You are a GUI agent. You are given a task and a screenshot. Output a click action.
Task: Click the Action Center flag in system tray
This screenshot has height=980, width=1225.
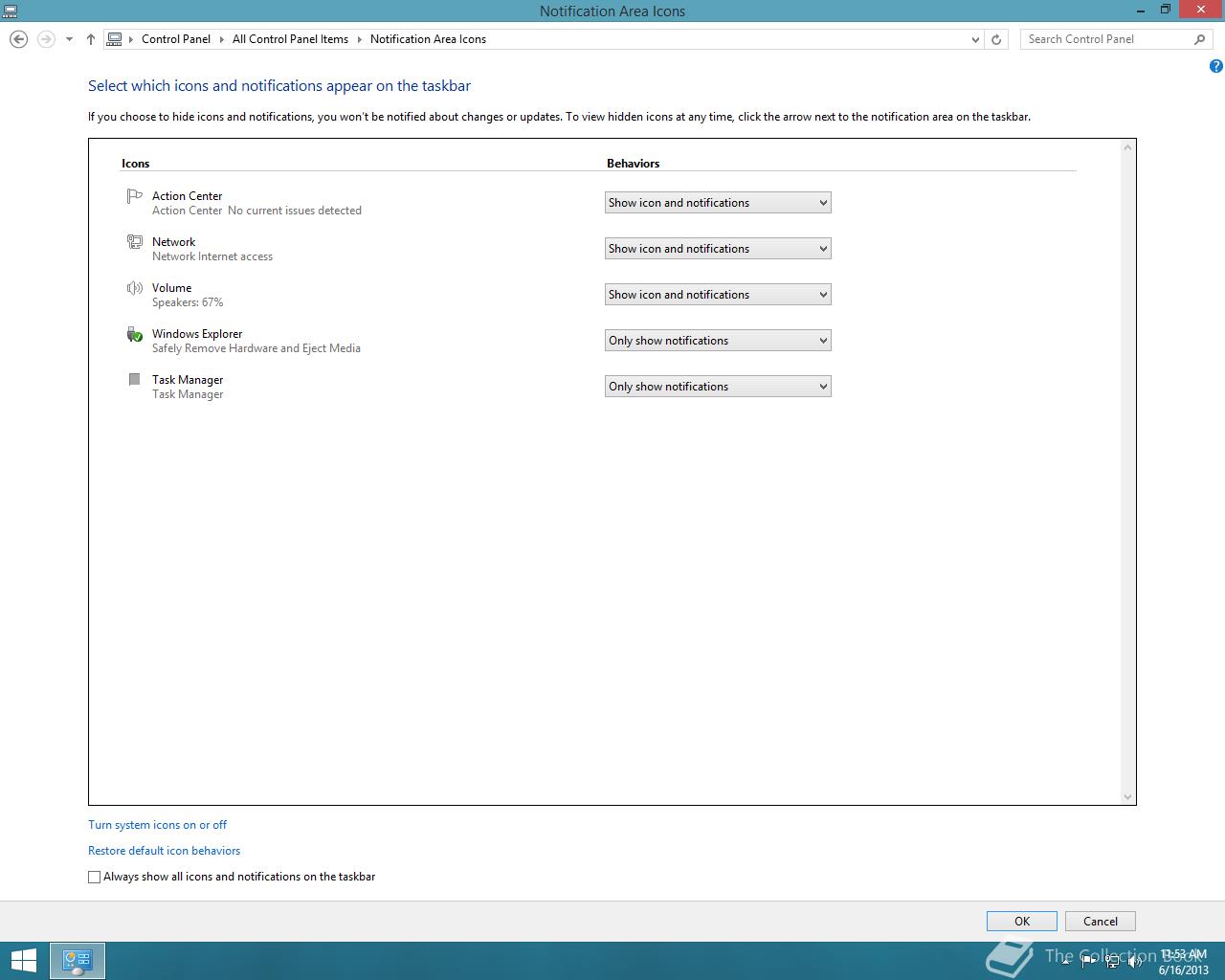point(1089,962)
